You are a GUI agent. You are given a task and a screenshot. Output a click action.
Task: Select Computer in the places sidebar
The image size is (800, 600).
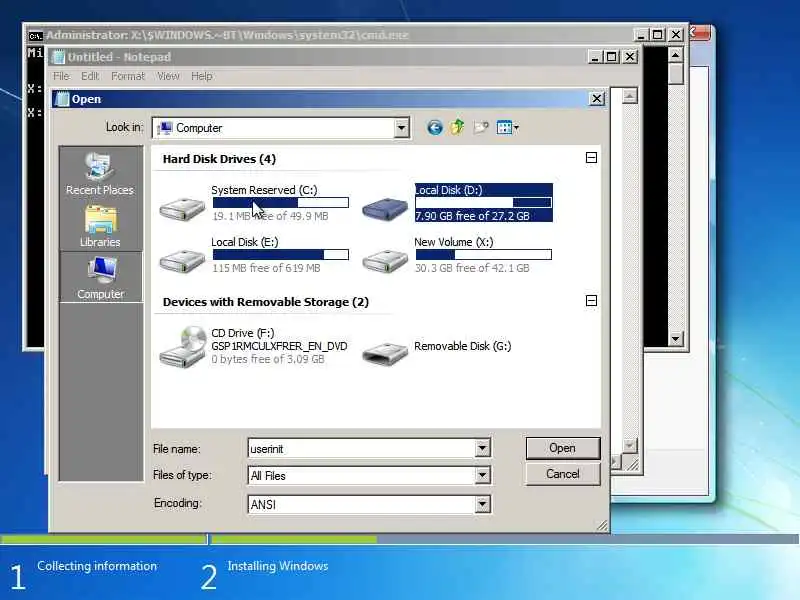pos(101,278)
